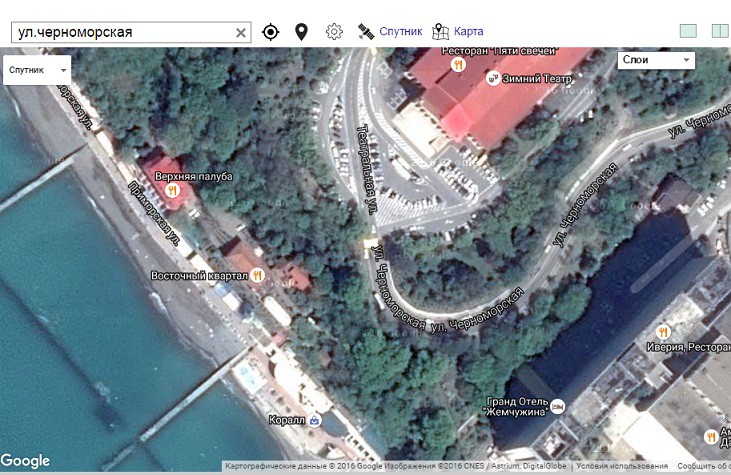731x475 pixels.
Task: Click the Гранд Отель Жемчужина hotel marker
Action: pos(558,406)
